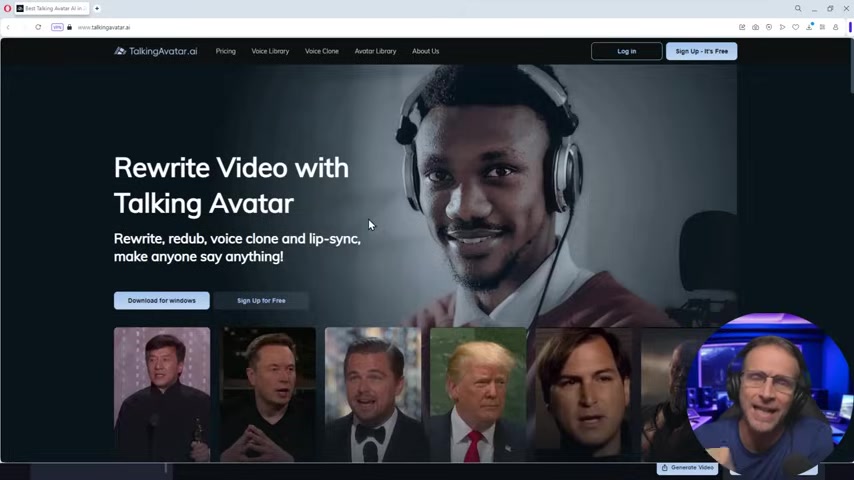Click the edit/share page icon in toolbar
Image resolution: width=854 pixels, height=480 pixels.
click(742, 27)
